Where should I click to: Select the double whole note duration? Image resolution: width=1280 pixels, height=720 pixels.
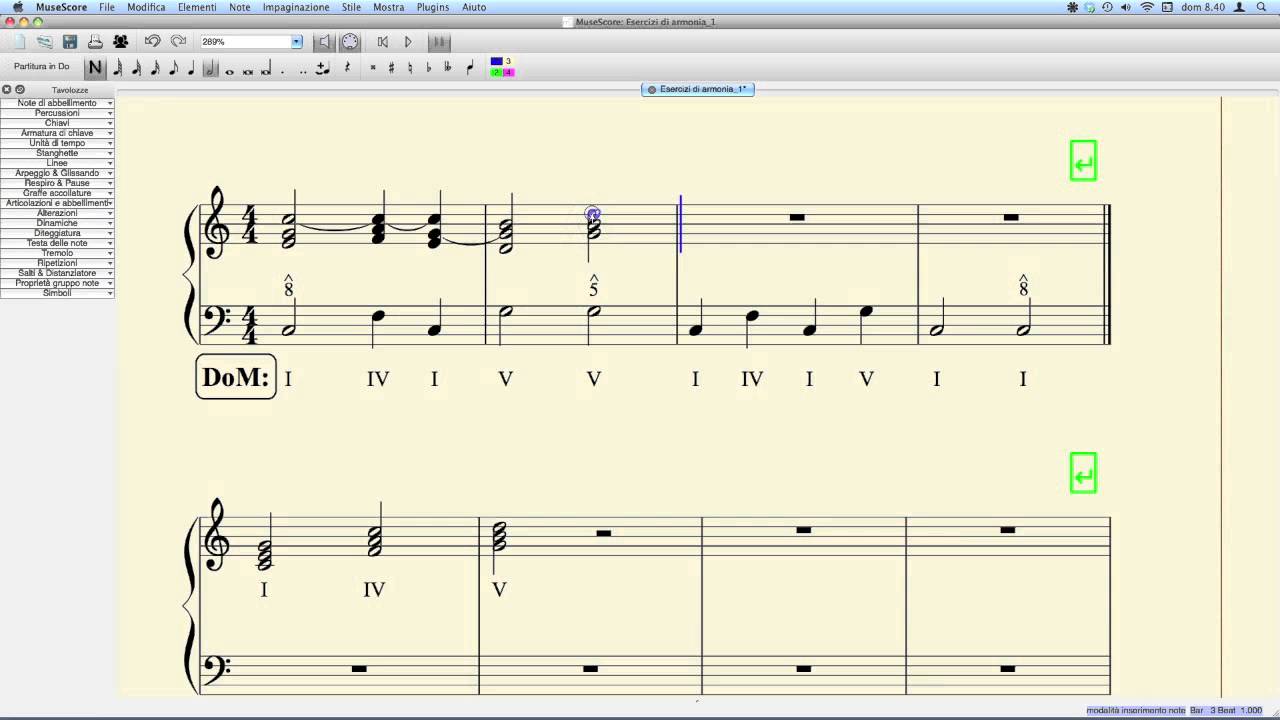coord(248,70)
